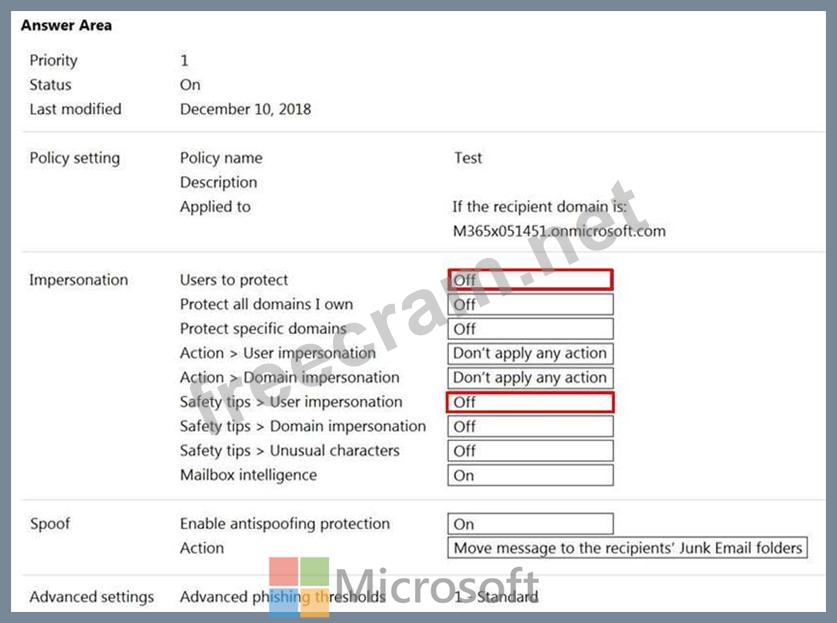
Task: Click the M365x051451.onmicrosoft.com recipient domain text
Action: [x=559, y=231]
